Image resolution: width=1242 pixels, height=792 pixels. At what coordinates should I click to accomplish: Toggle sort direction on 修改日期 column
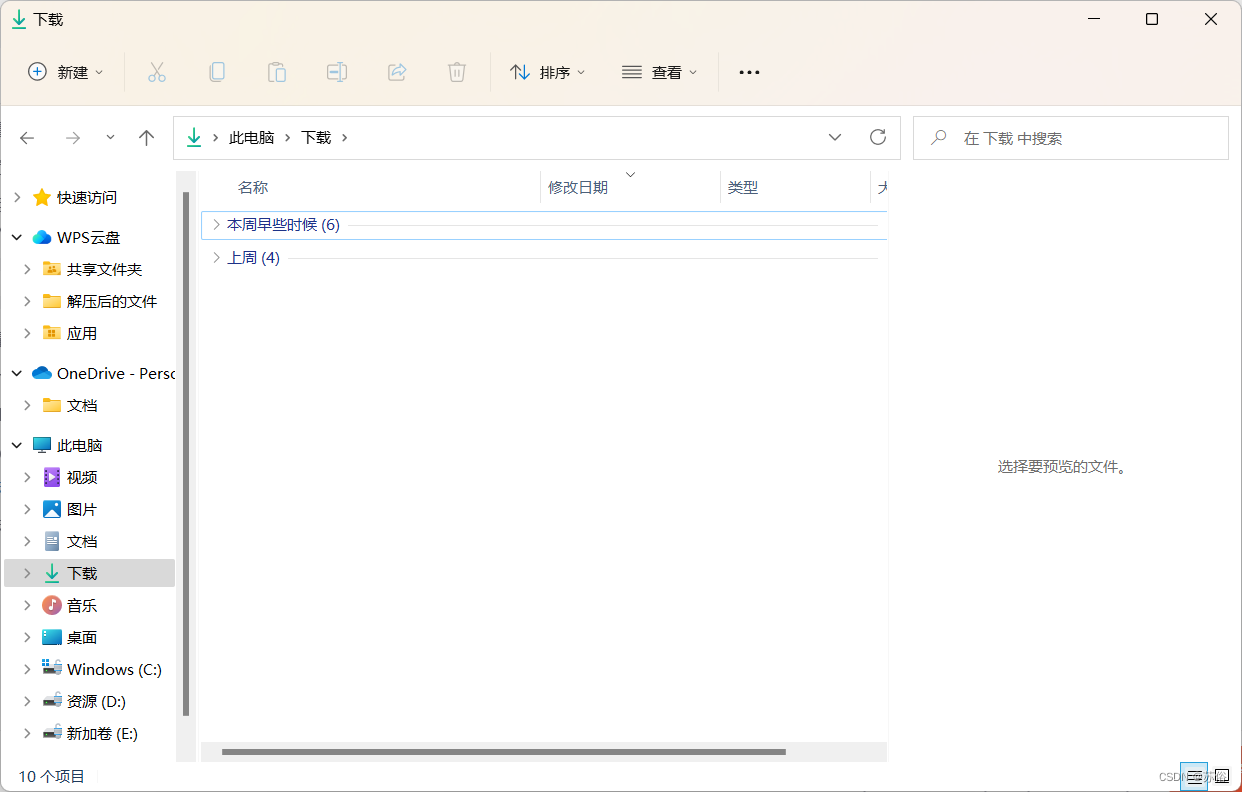pyautogui.click(x=630, y=173)
